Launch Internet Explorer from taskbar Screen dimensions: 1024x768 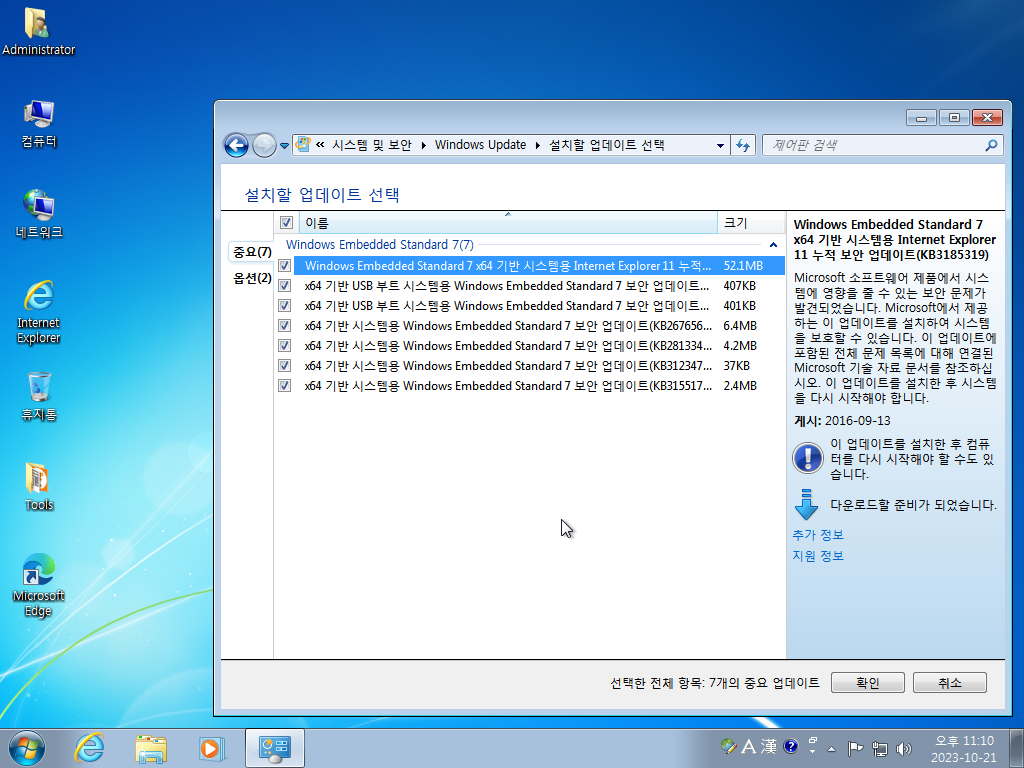pos(89,748)
